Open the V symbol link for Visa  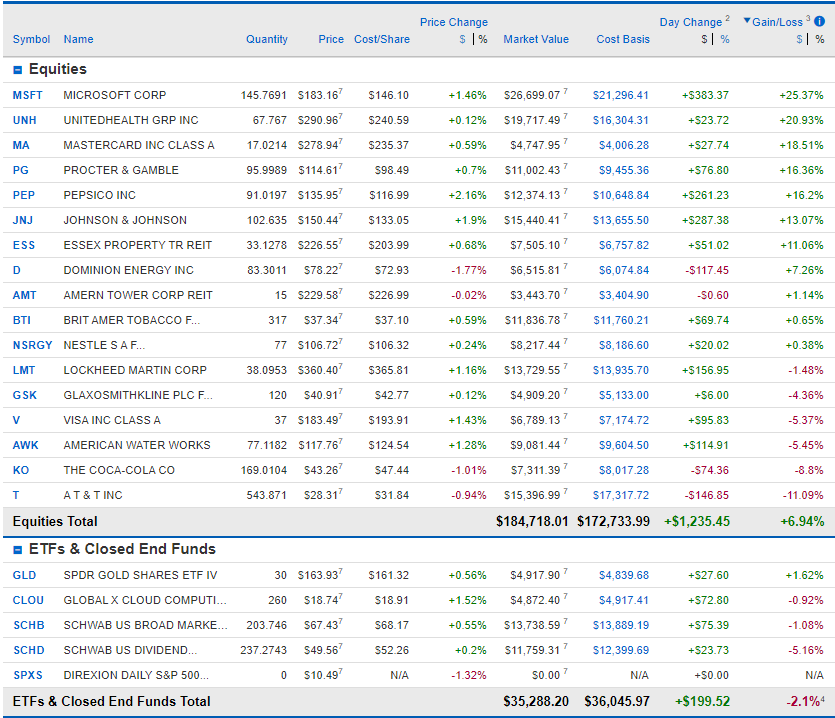(16, 421)
